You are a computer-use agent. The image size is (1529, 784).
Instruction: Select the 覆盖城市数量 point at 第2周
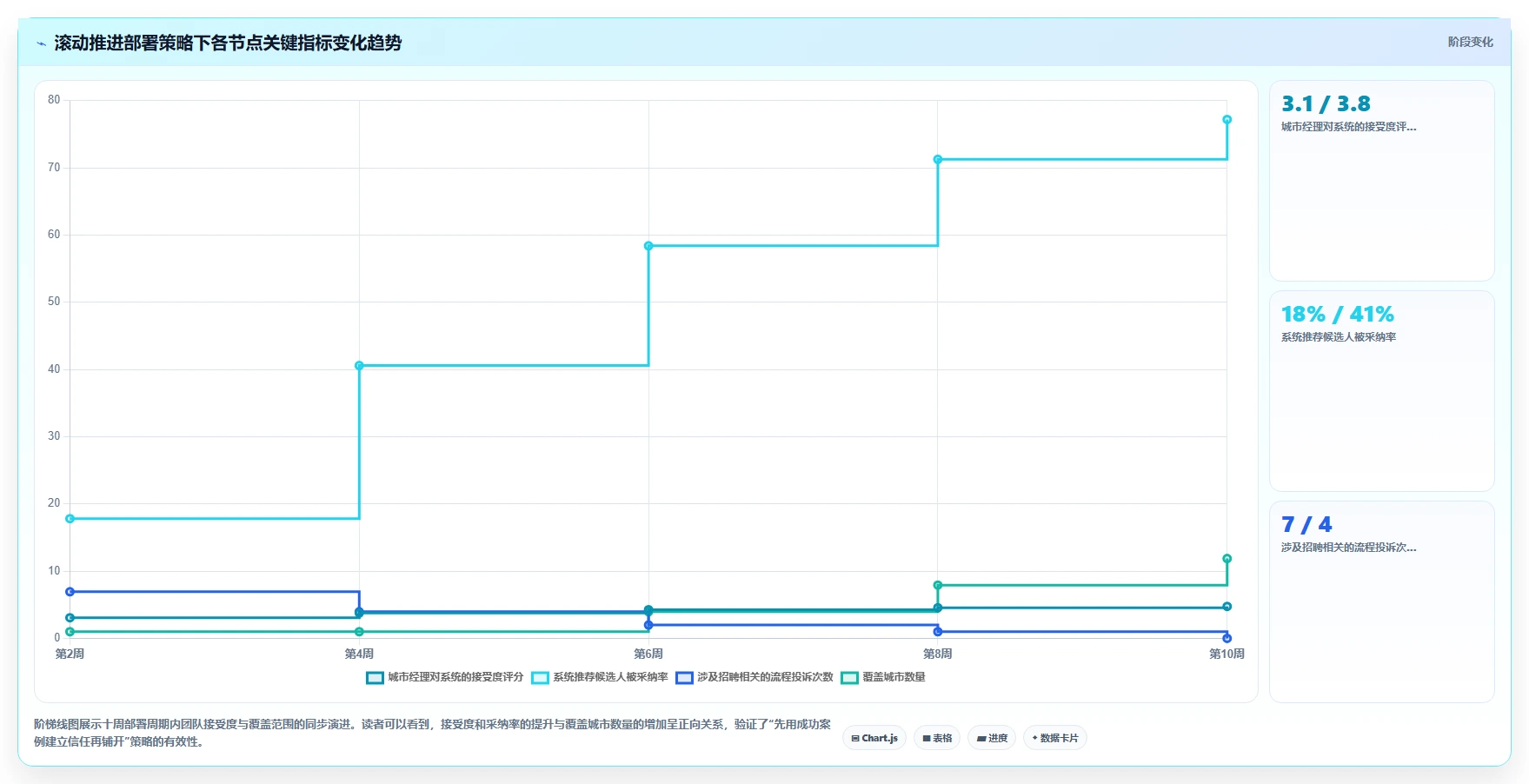[70, 632]
